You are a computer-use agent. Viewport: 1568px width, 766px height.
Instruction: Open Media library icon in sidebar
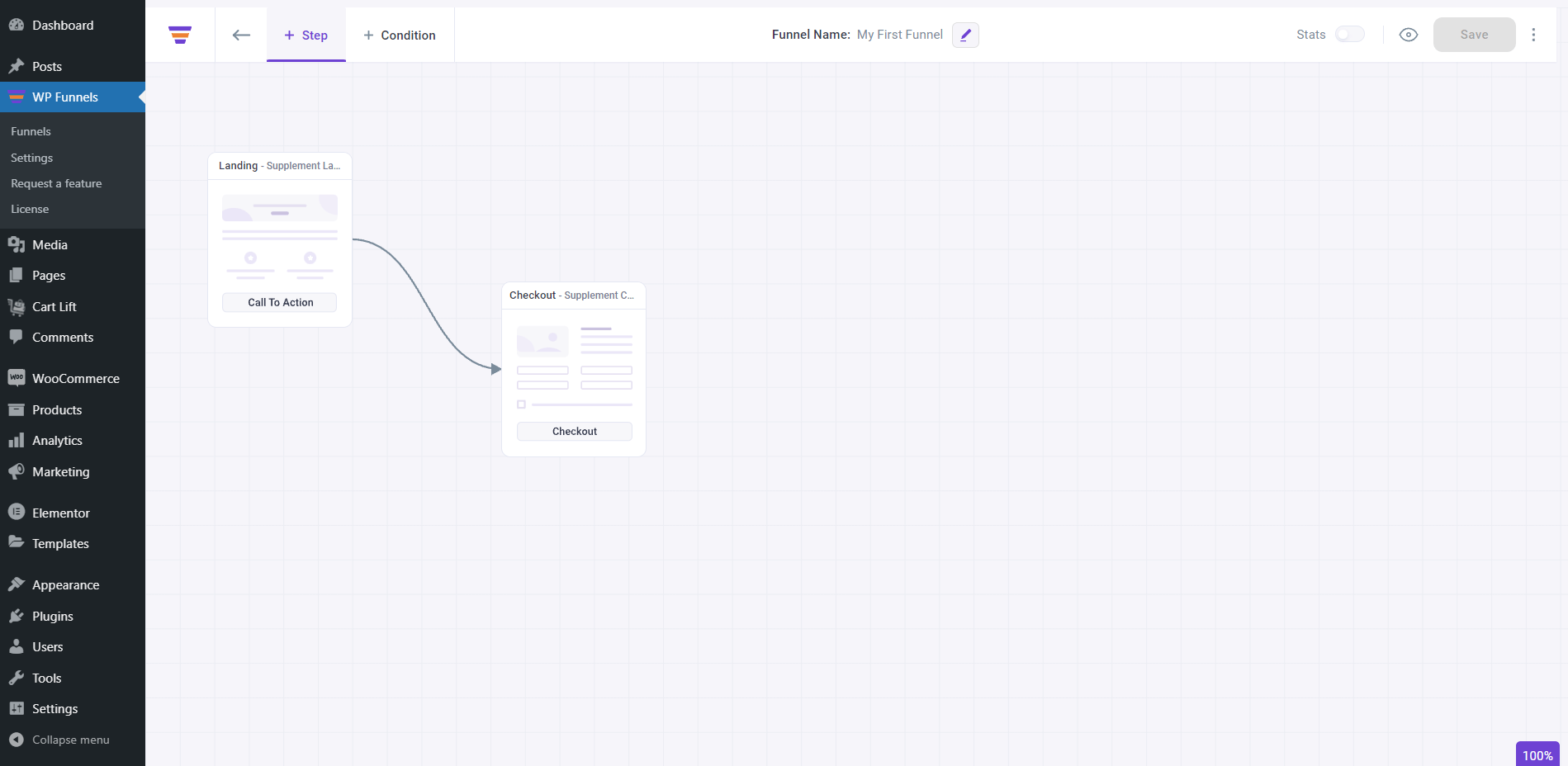coord(17,244)
